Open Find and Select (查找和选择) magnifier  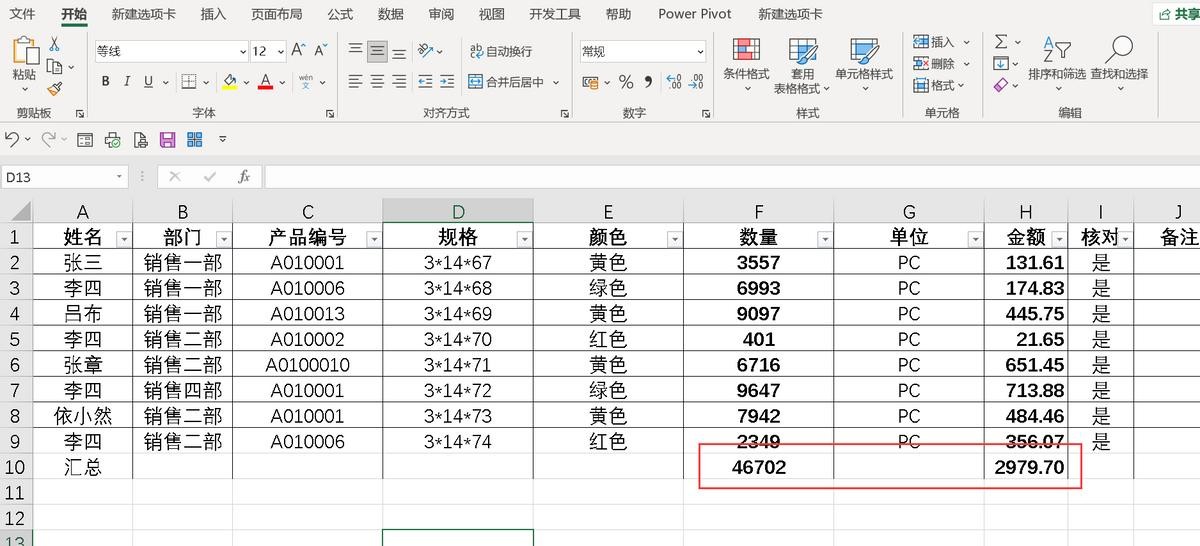point(1119,64)
